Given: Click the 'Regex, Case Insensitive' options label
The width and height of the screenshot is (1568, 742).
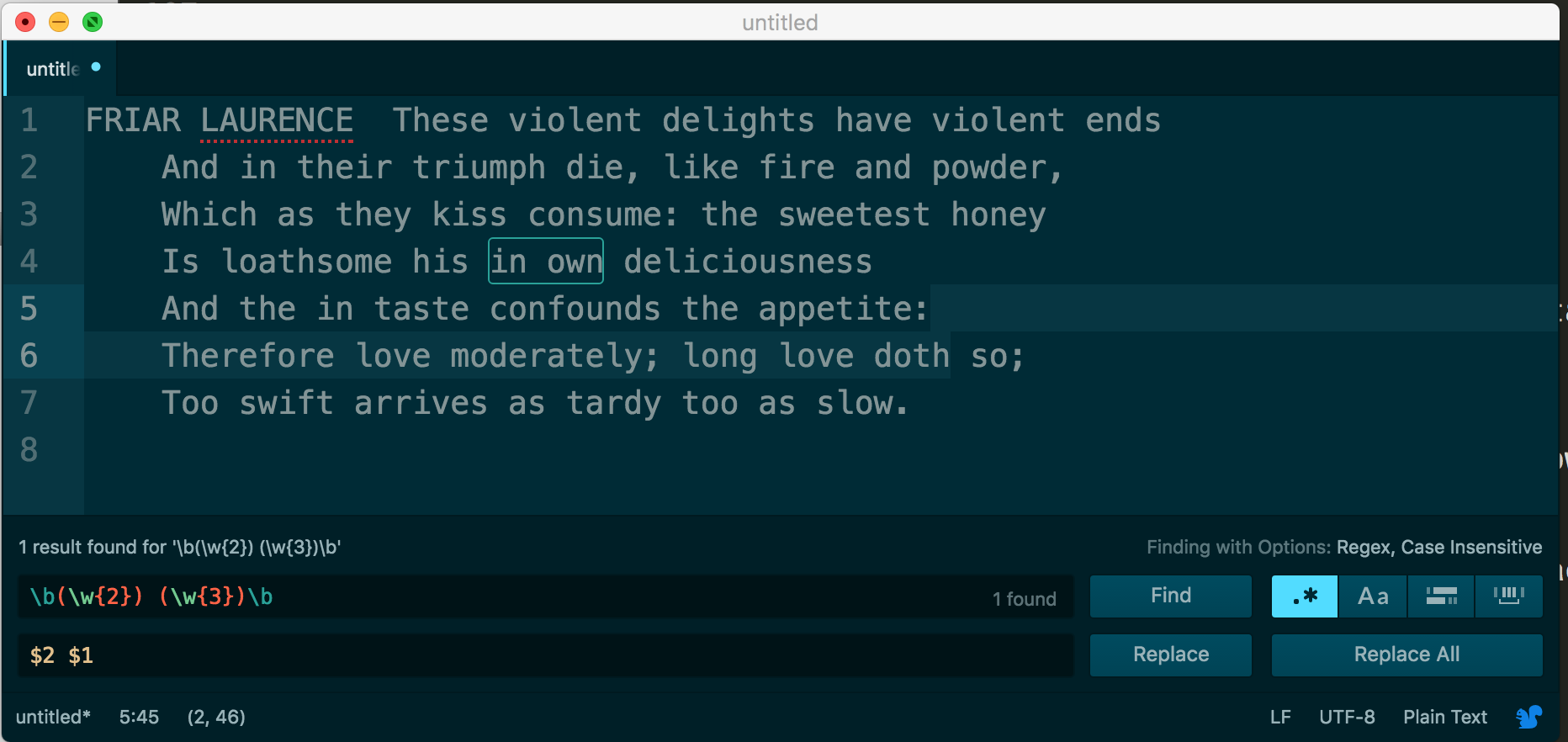Looking at the screenshot, I should coord(1439,548).
